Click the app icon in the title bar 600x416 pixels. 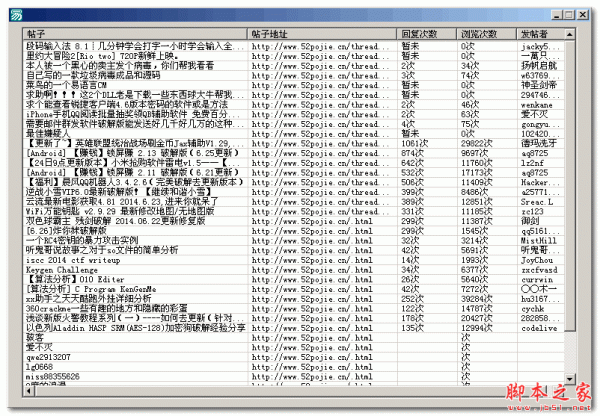click(x=16, y=15)
